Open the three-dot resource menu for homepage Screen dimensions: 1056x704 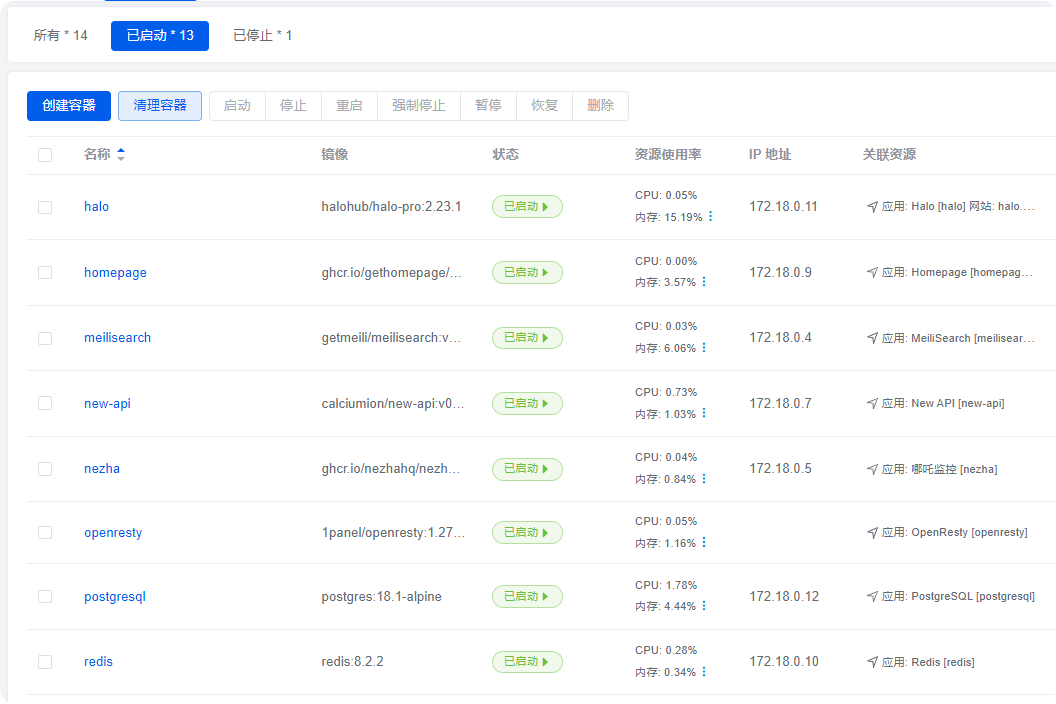pos(704,282)
